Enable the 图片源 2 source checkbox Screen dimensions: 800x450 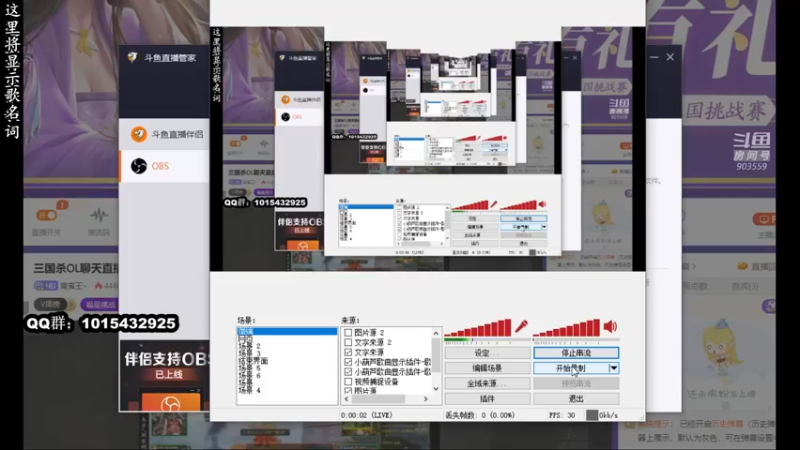click(x=348, y=333)
